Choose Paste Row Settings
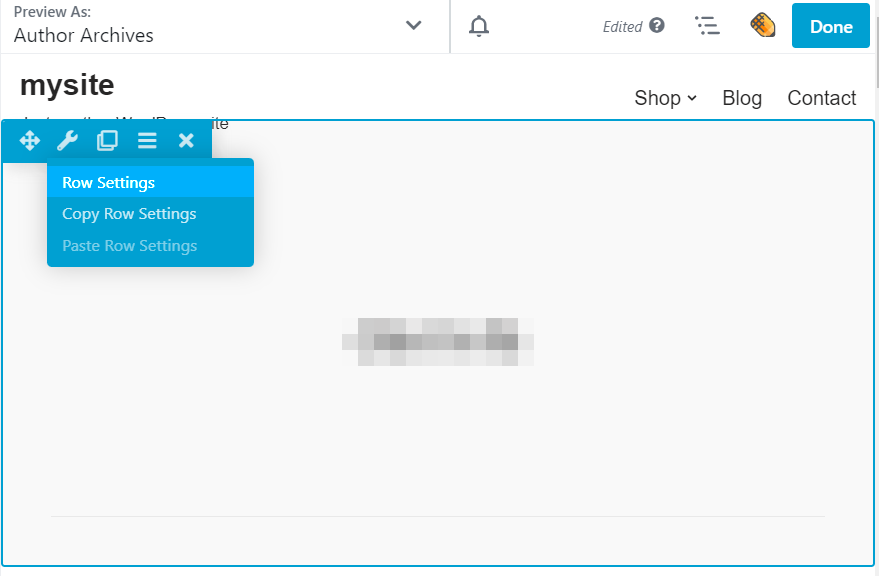Image resolution: width=879 pixels, height=576 pixels. [x=150, y=246]
